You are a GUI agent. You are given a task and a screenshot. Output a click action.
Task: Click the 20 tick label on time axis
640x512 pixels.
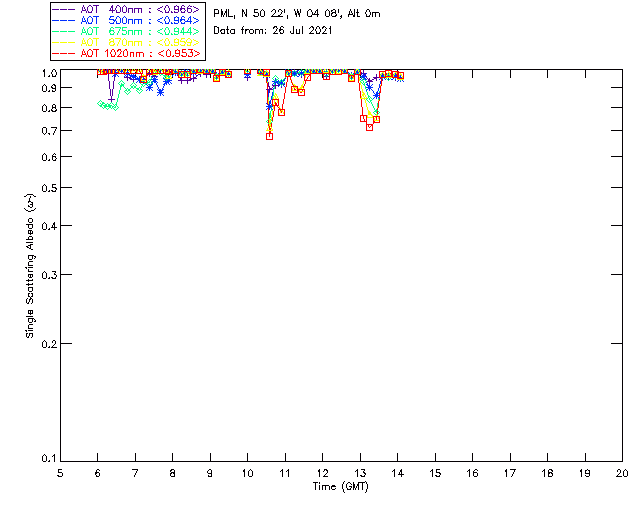tap(622, 473)
